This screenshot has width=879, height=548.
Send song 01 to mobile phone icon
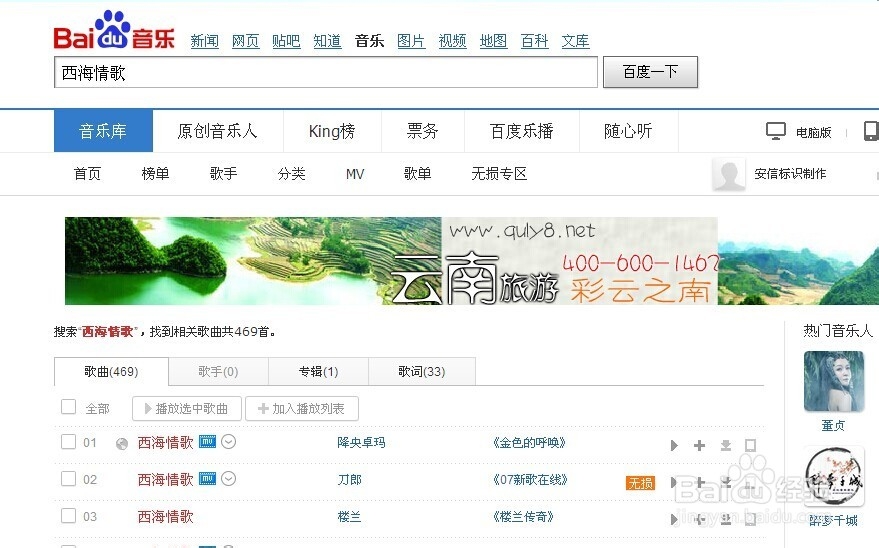(750, 445)
